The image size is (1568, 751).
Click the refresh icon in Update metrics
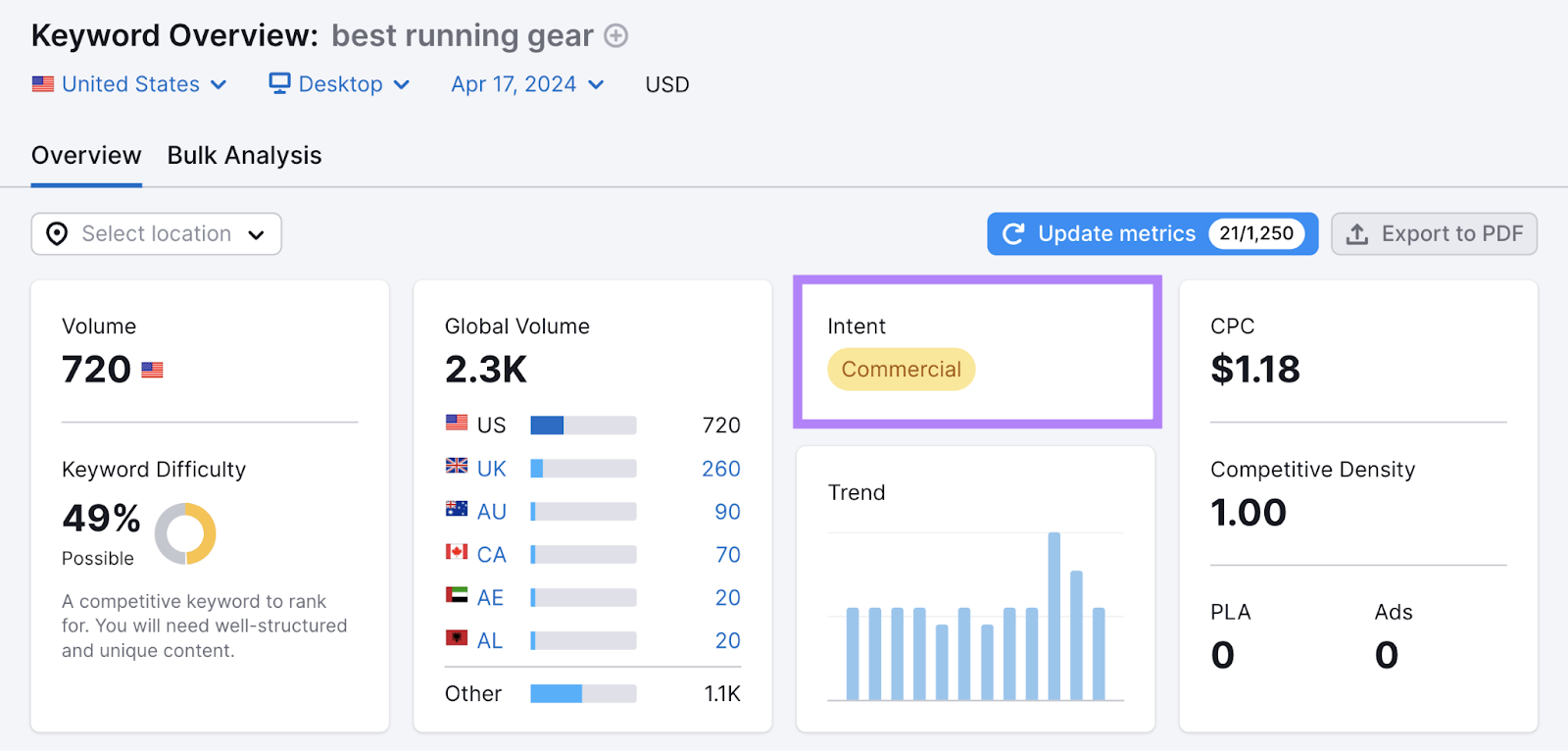(x=1013, y=233)
